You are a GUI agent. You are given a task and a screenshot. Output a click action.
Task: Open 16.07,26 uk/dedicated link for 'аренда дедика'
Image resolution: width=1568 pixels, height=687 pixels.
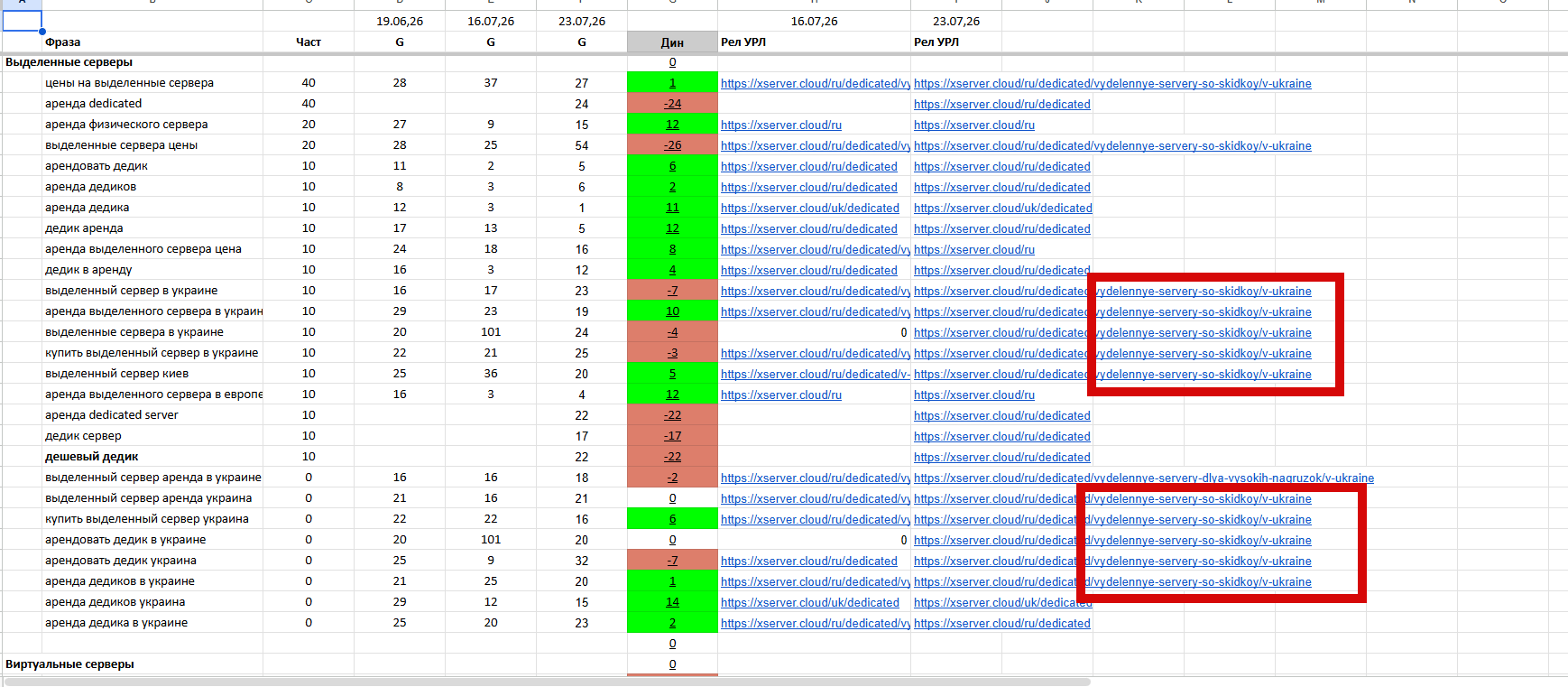[x=810, y=208]
